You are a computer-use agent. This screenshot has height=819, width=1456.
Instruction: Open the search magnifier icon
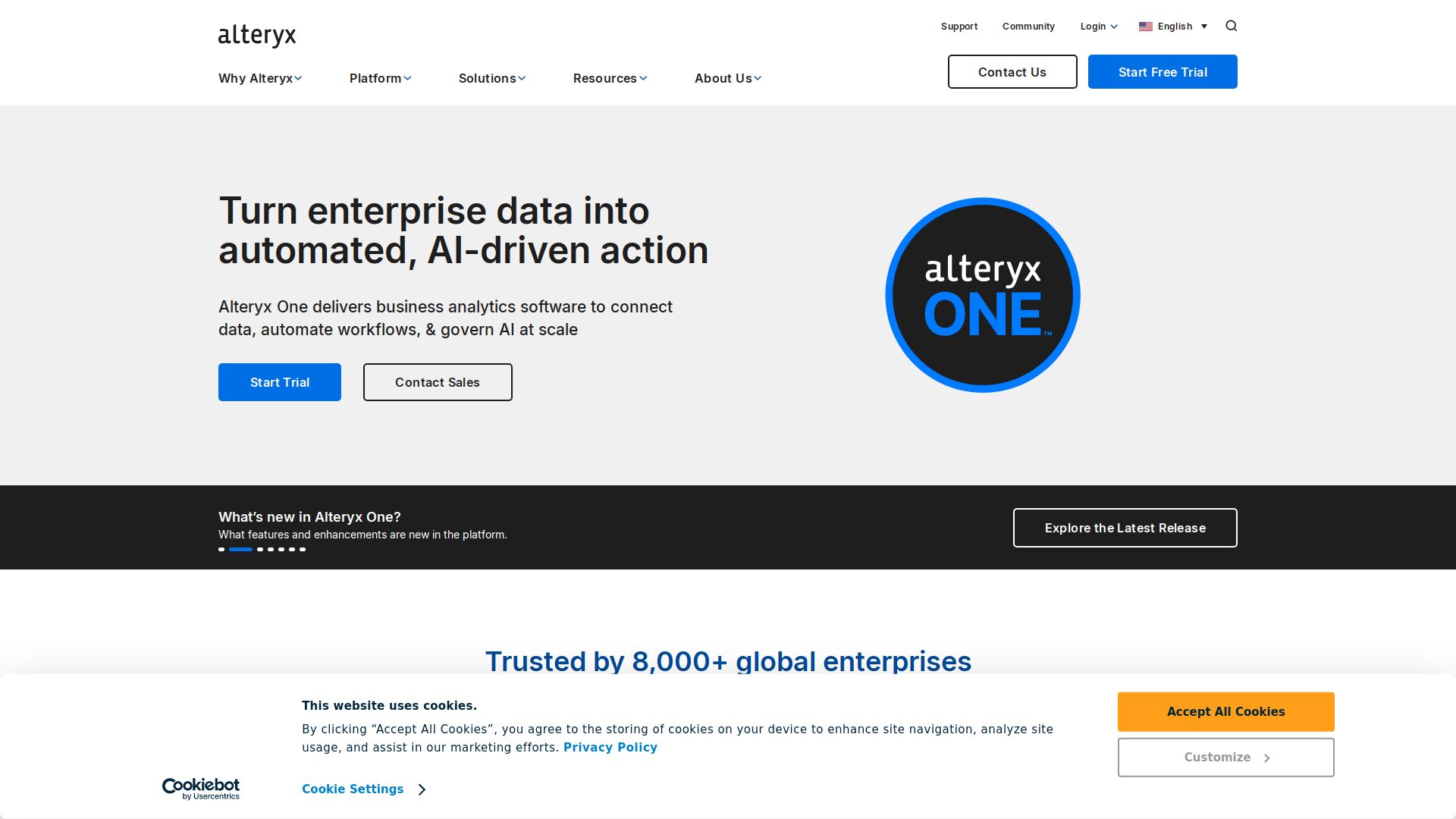tap(1231, 26)
